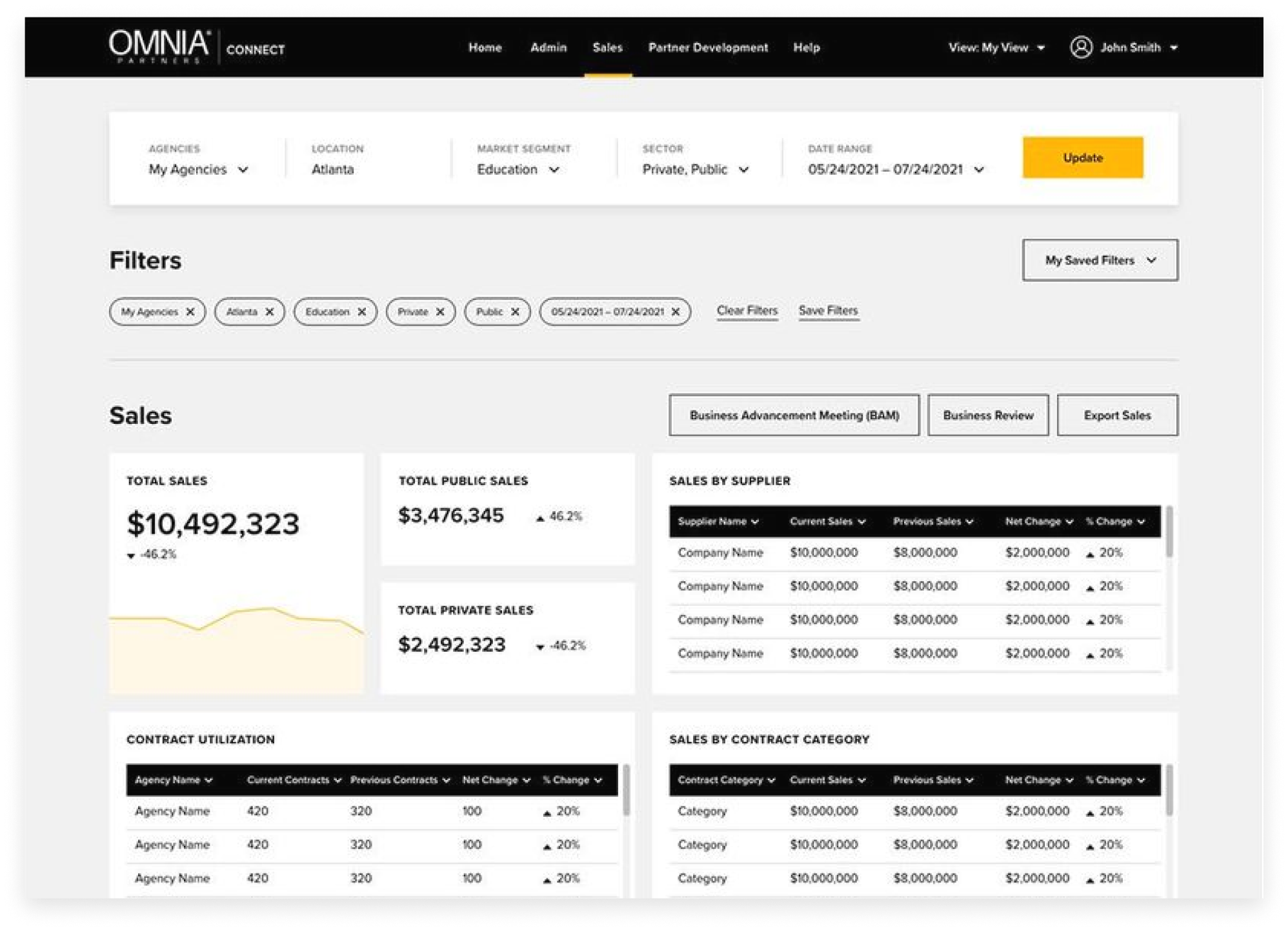
Task: Open the Admin menu item
Action: click(x=548, y=47)
